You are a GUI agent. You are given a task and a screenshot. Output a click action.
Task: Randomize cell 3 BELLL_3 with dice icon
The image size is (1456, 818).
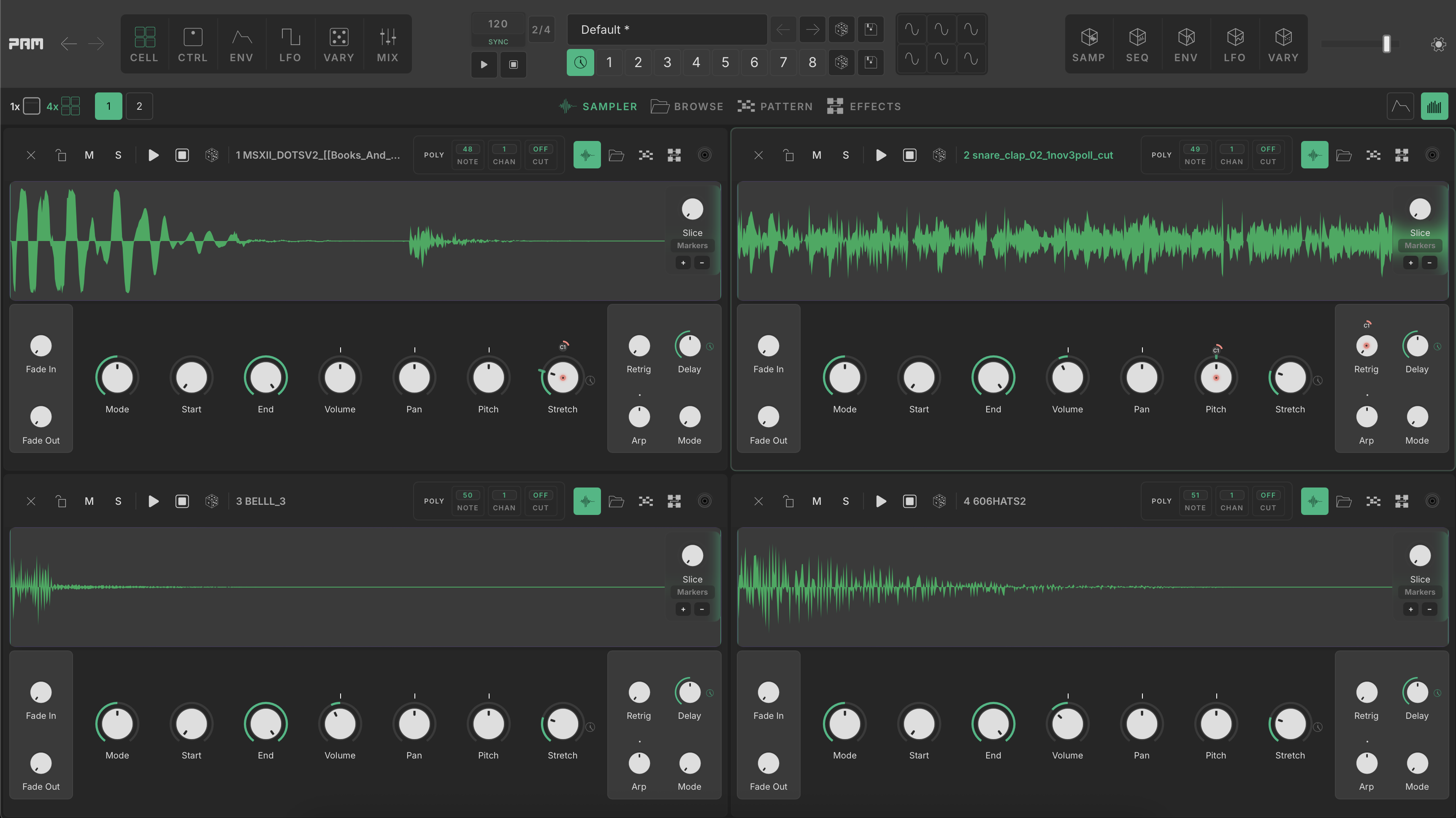[211, 501]
